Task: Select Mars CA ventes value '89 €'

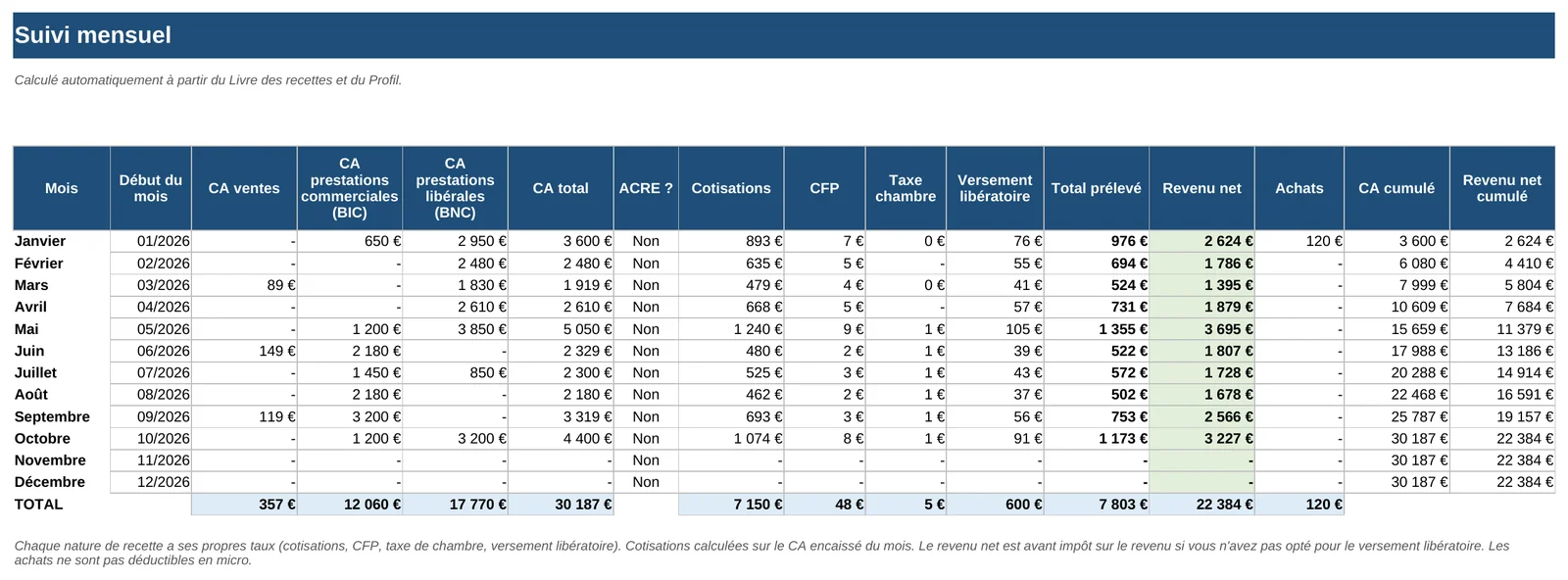Action: [244, 285]
